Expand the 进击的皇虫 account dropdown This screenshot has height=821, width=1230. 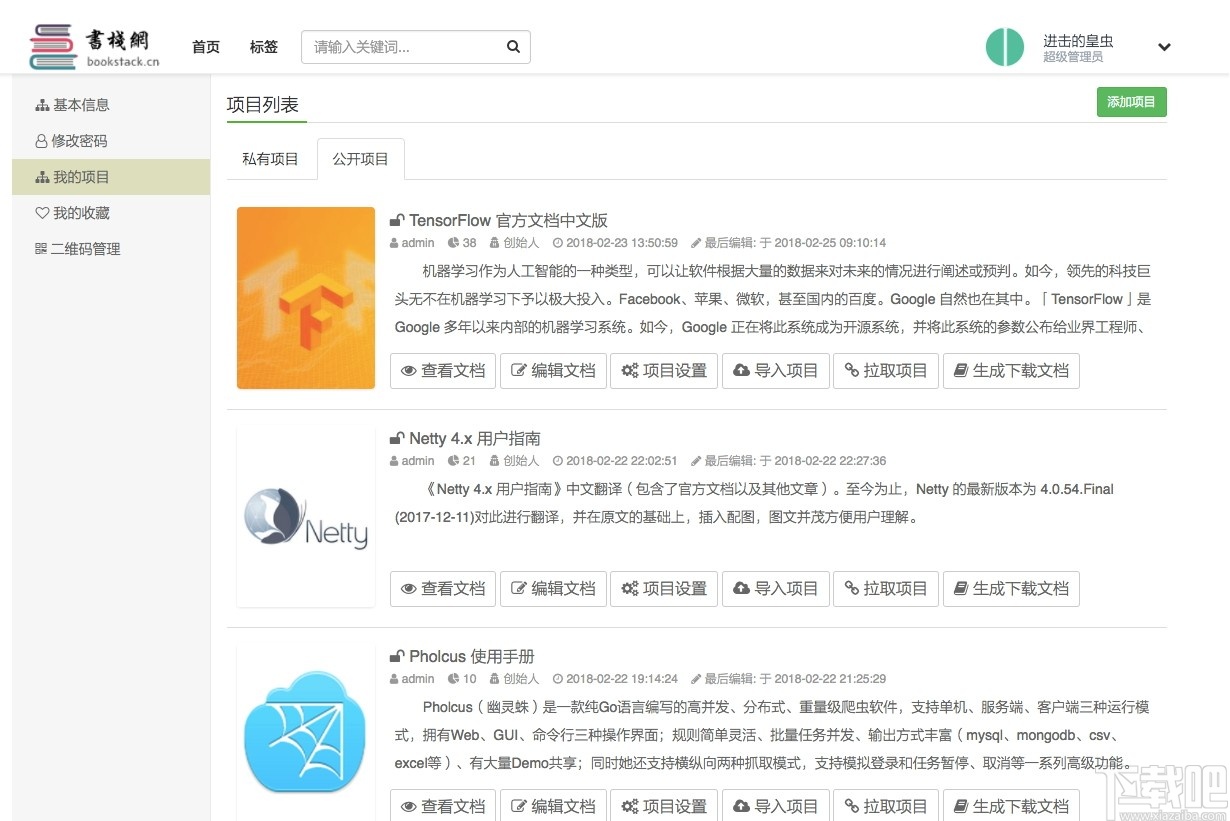pyautogui.click(x=1164, y=46)
